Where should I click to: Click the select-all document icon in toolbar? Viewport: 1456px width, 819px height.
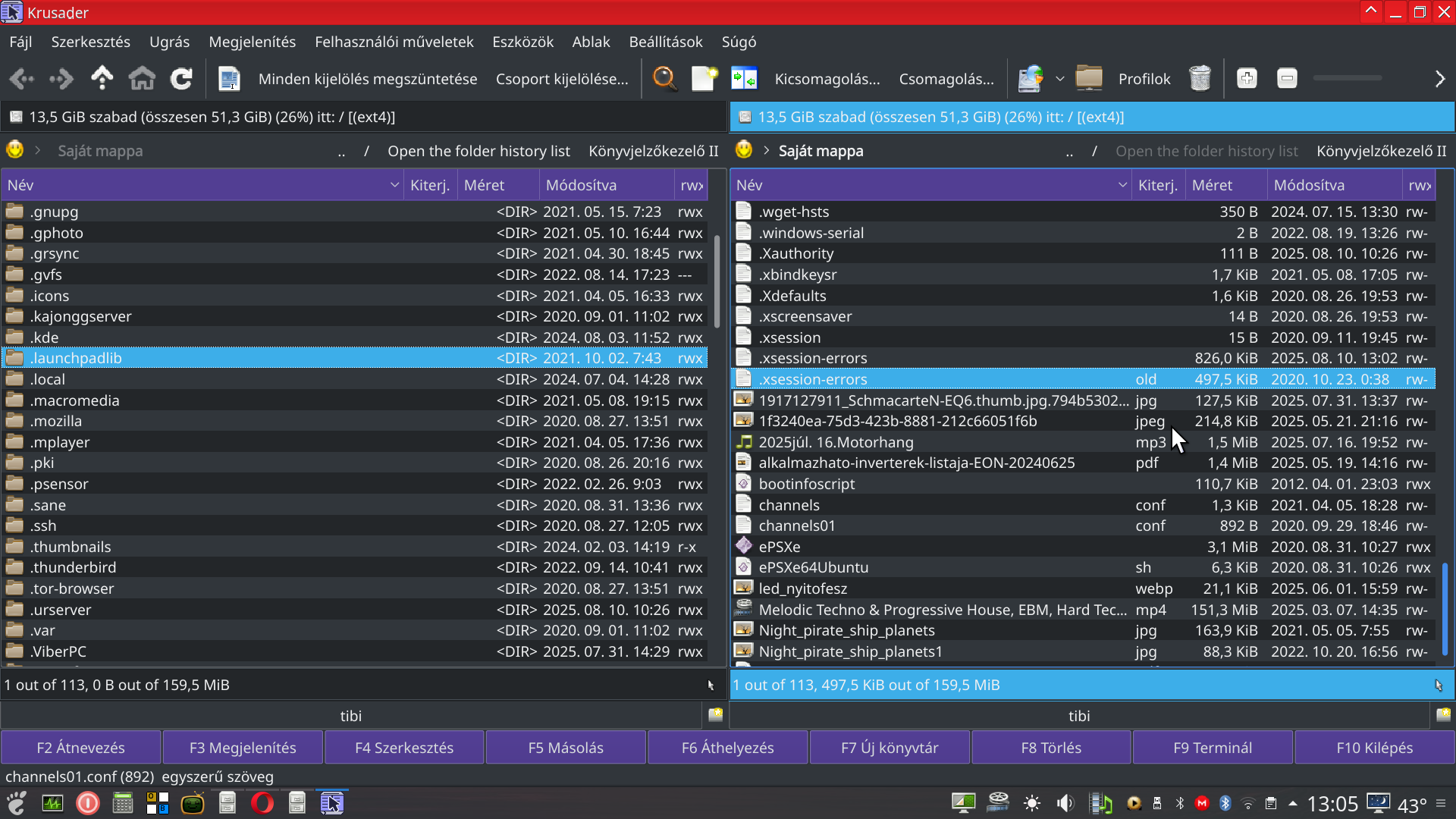(x=229, y=79)
